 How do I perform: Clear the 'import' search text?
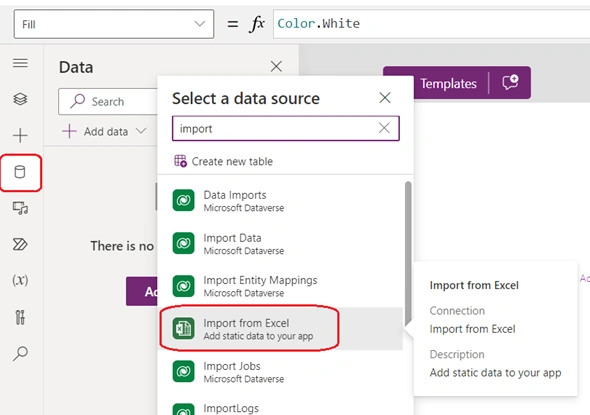click(384, 128)
